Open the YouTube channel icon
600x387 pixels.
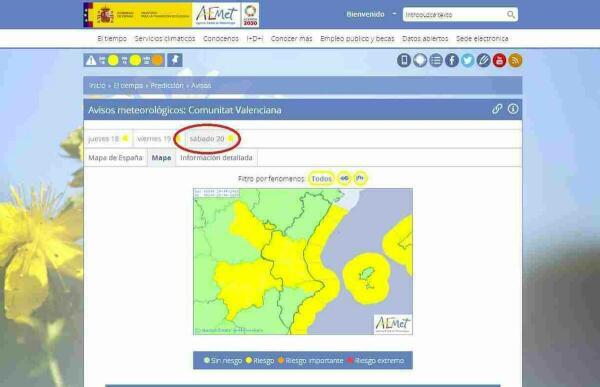click(x=499, y=60)
